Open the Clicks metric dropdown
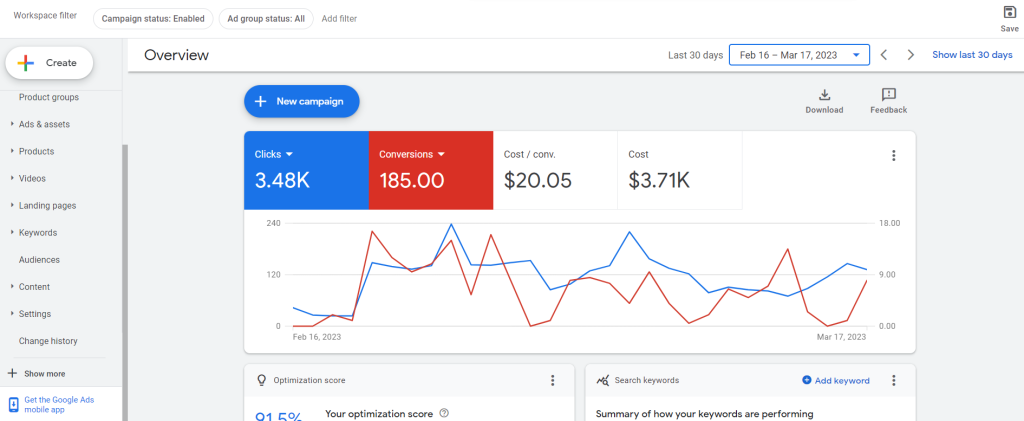The height and width of the screenshot is (421, 1024). tap(289, 154)
